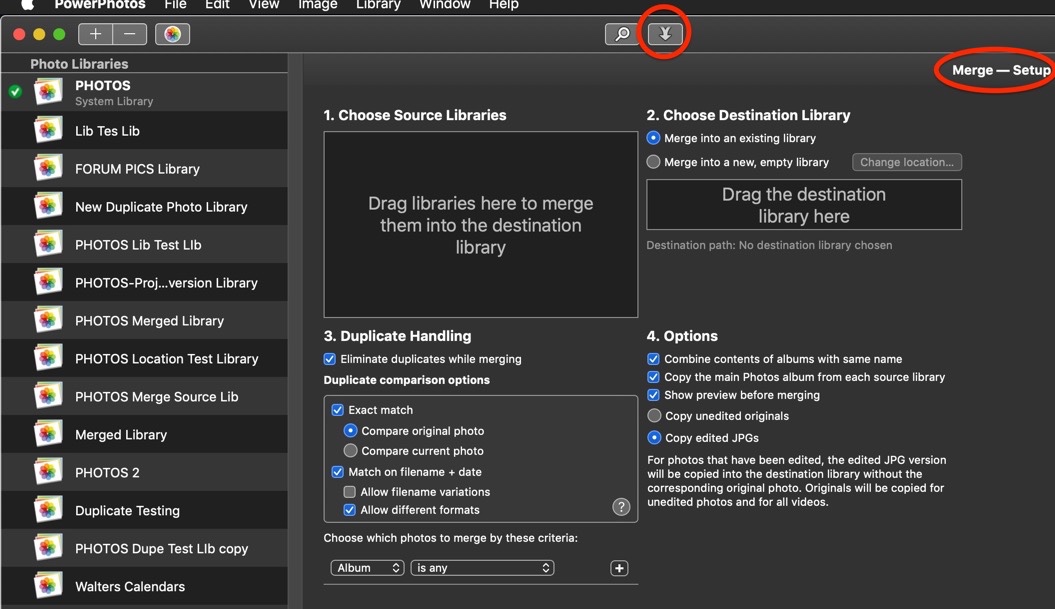Click the System Library subtitle under PHOTOS
1055x609 pixels.
114,101
